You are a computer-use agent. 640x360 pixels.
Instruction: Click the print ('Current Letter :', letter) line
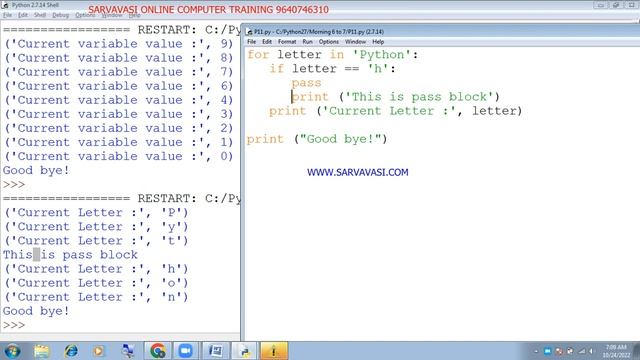(396, 111)
